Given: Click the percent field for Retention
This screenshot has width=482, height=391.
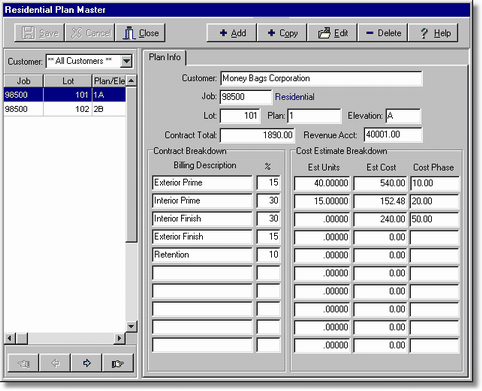Looking at the screenshot, I should 268,255.
